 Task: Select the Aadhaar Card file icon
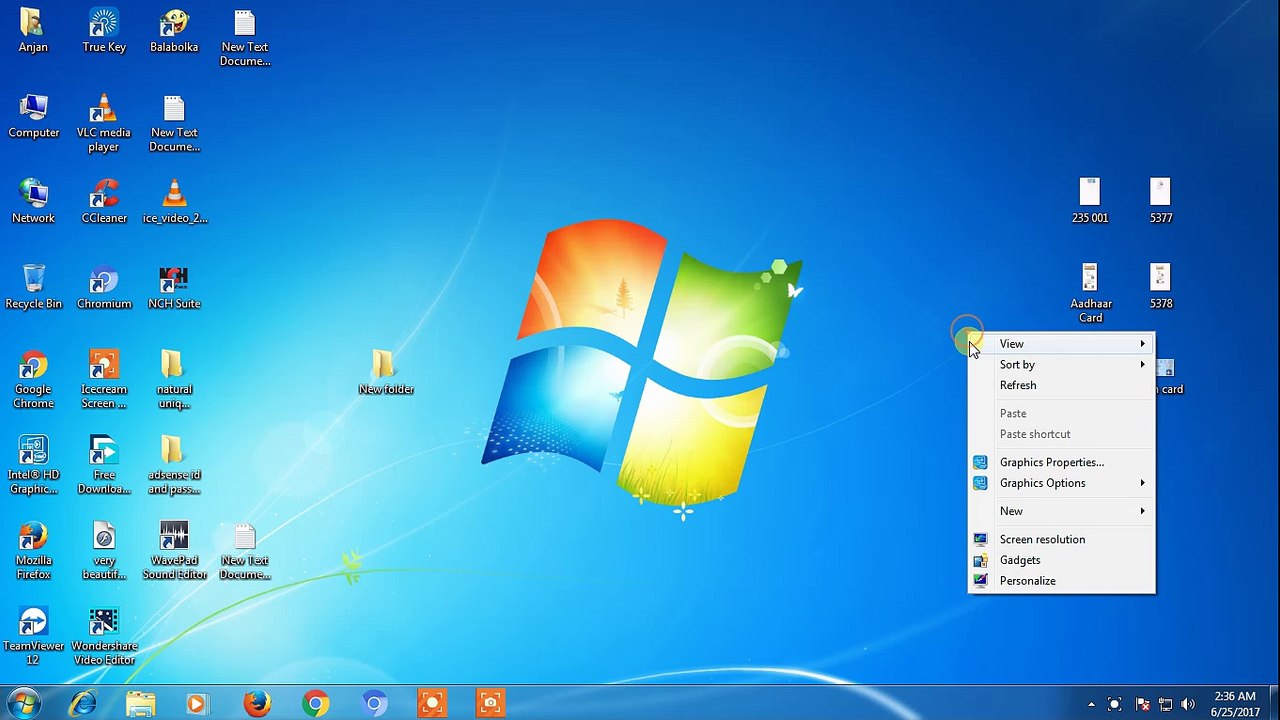[x=1090, y=294]
